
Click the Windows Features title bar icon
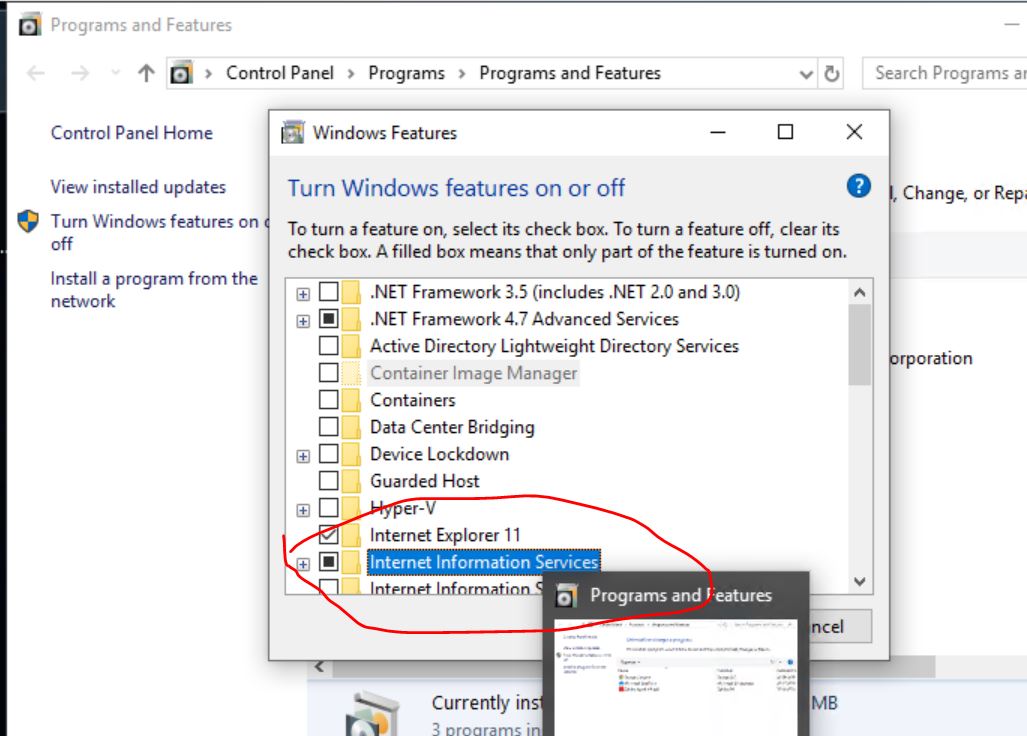pos(291,131)
